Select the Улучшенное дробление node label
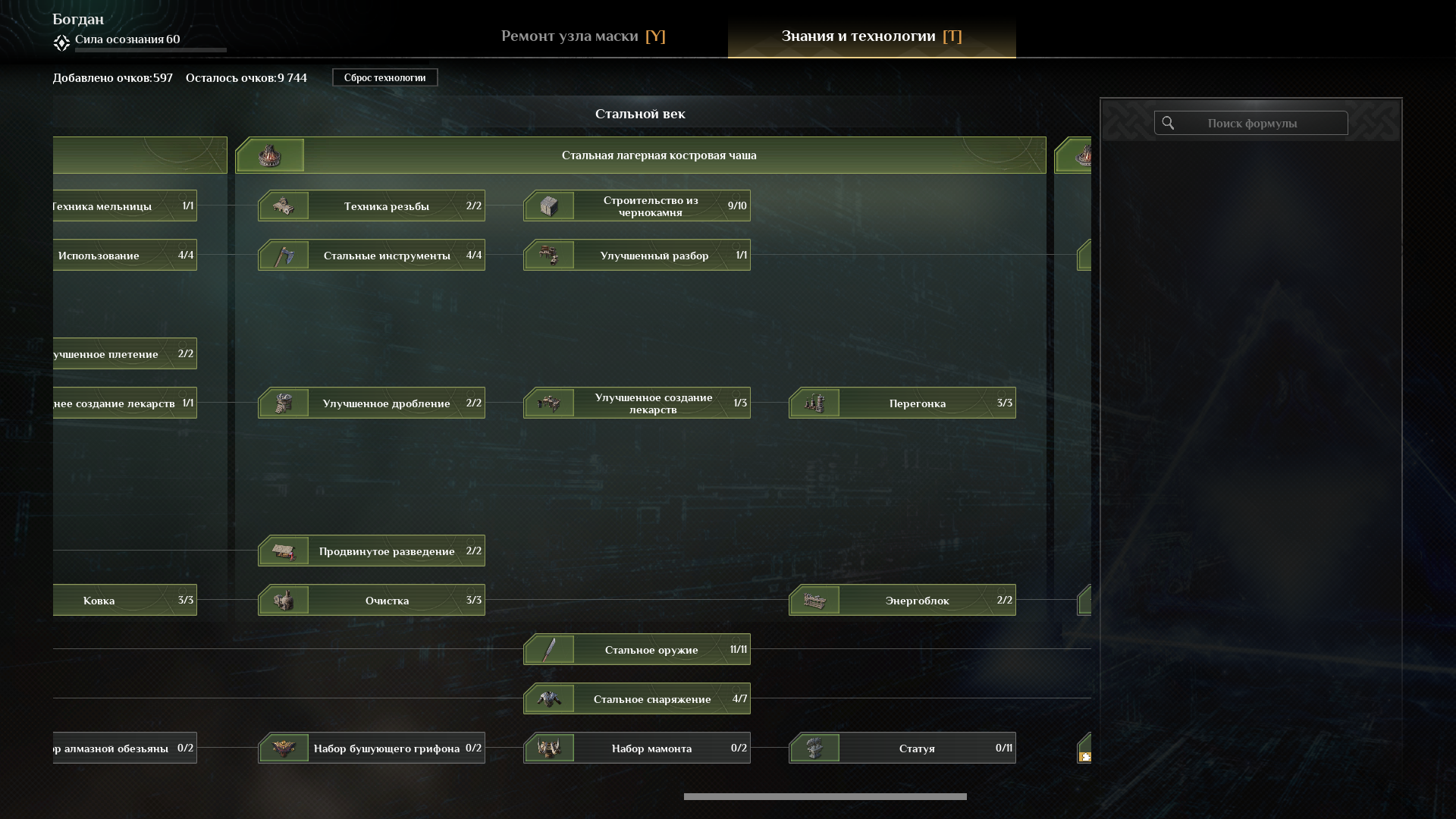The image size is (1456, 819). 386,403
